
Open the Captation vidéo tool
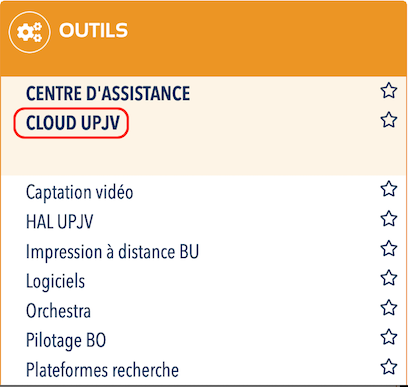tap(79, 192)
